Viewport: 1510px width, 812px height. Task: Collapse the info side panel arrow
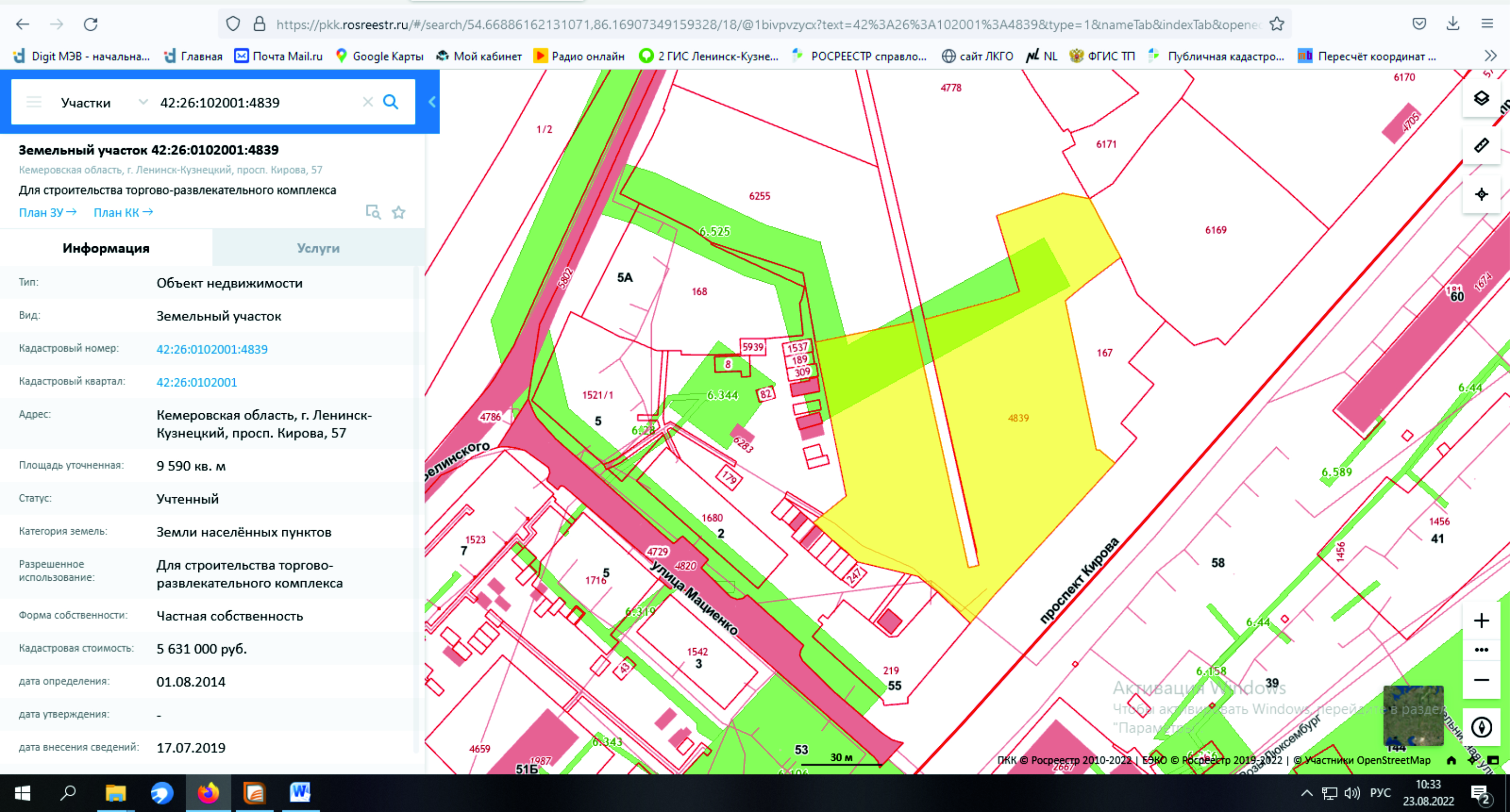[x=432, y=102]
